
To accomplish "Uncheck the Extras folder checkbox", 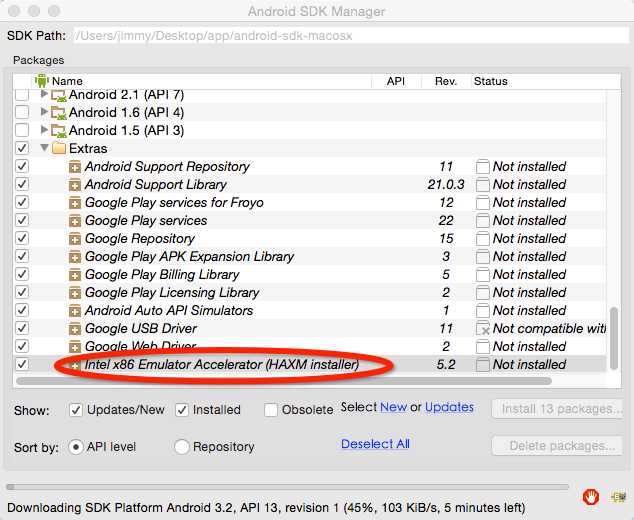I will (22, 148).
